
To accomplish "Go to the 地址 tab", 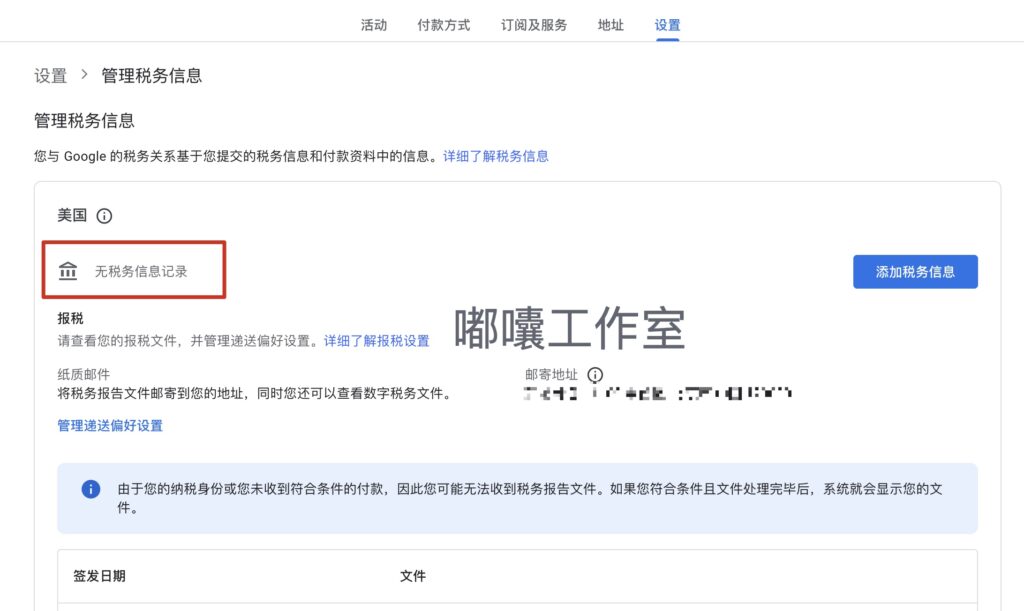I will (x=611, y=25).
